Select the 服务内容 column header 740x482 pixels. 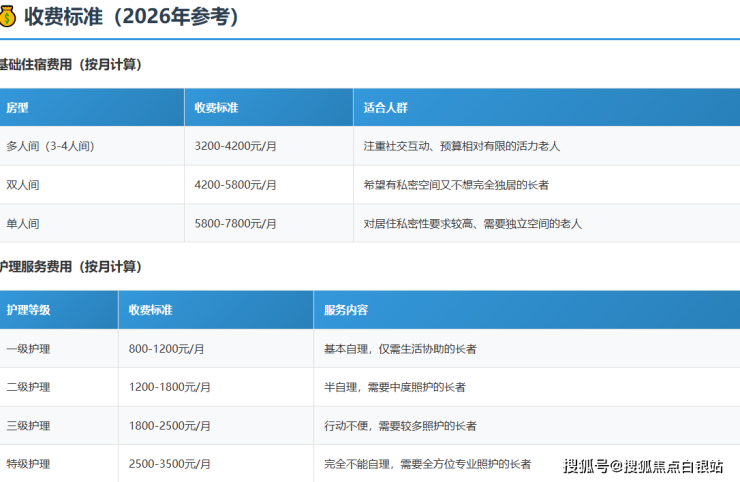coord(345,310)
